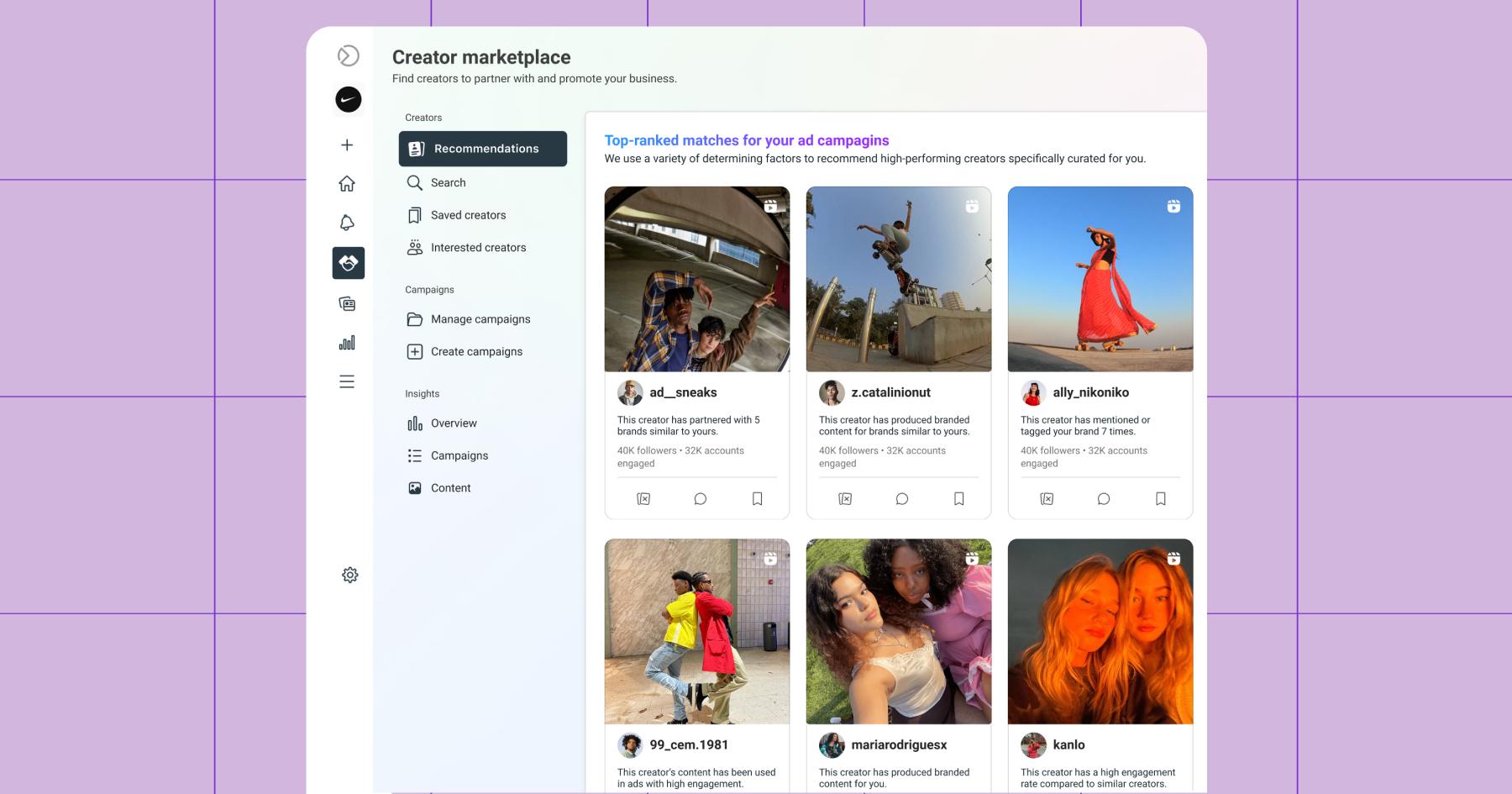1512x794 pixels.
Task: Click kanlo username link
Action: pos(1068,744)
